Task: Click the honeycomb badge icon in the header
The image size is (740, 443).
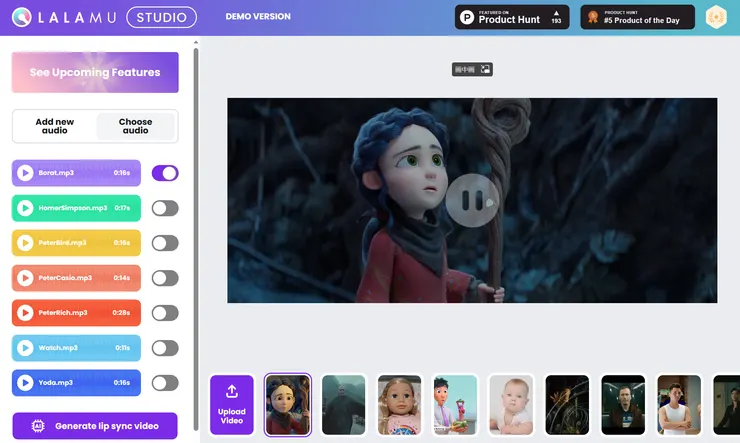Action: [716, 17]
